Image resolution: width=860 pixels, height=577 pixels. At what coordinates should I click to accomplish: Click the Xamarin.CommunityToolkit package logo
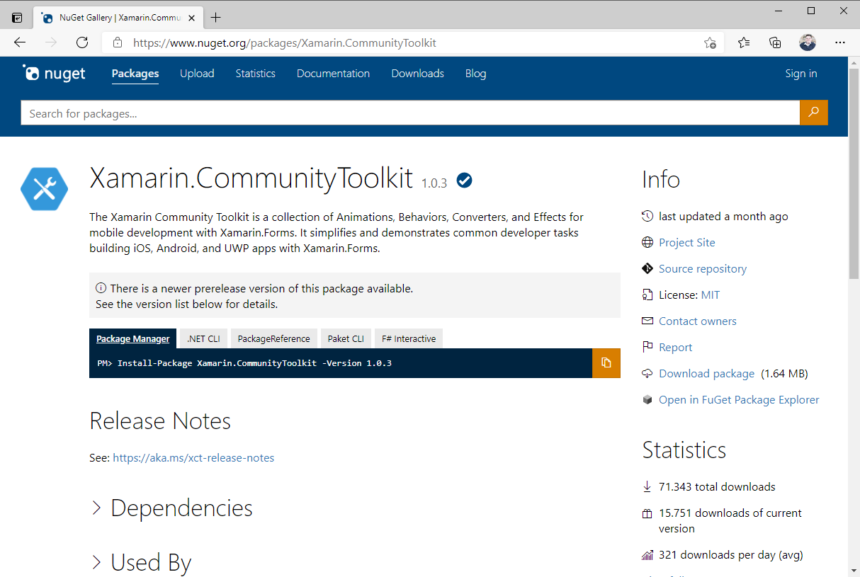(x=44, y=189)
